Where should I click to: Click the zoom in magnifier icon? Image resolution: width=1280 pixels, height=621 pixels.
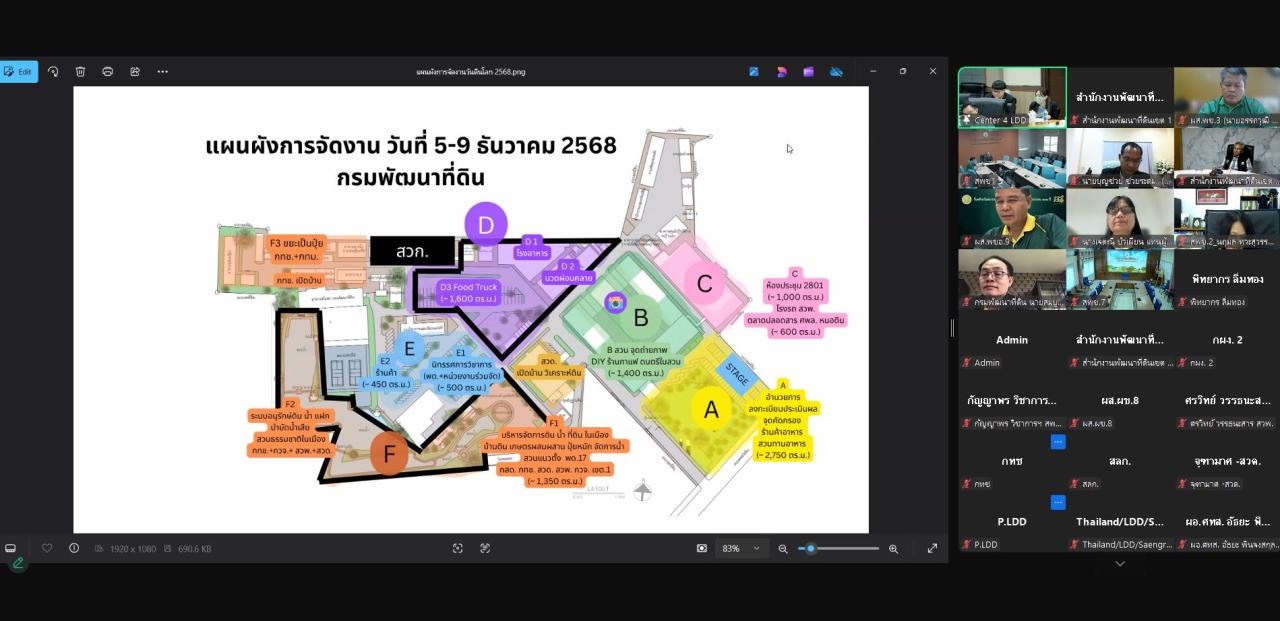click(893, 548)
